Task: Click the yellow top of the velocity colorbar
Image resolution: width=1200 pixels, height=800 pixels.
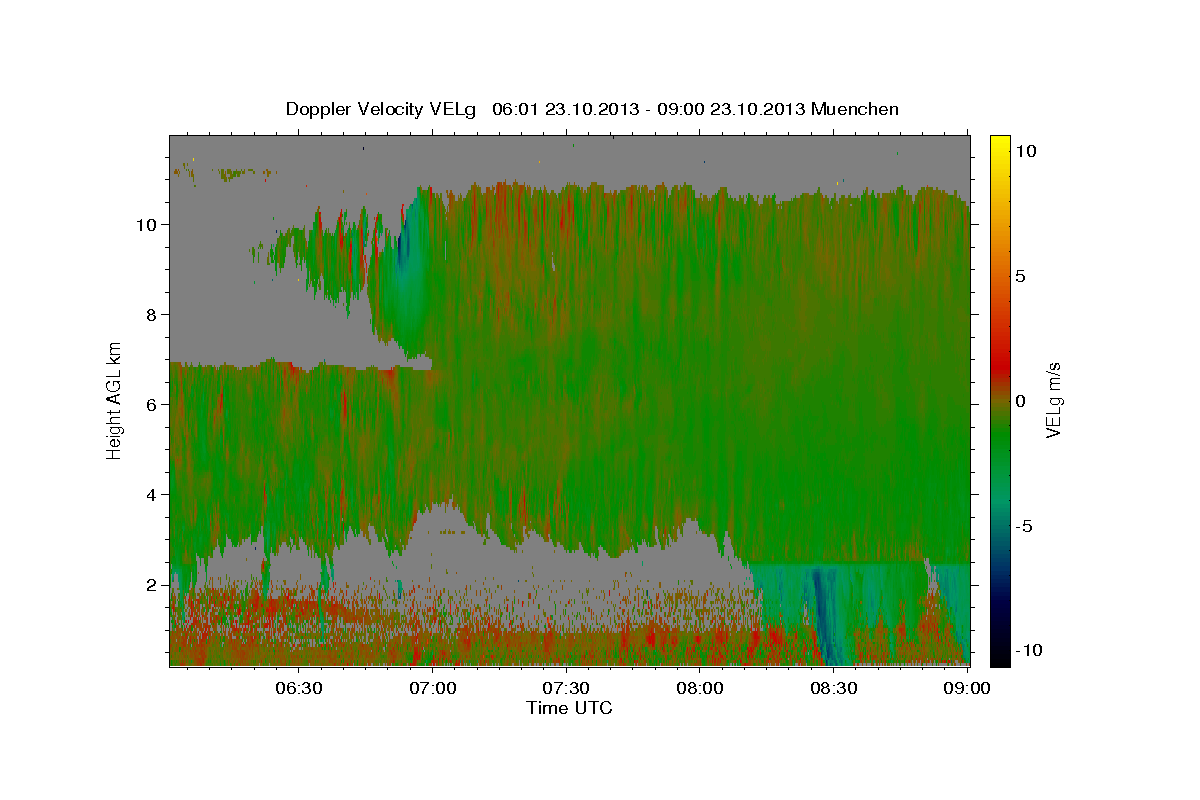Action: [x=1000, y=145]
